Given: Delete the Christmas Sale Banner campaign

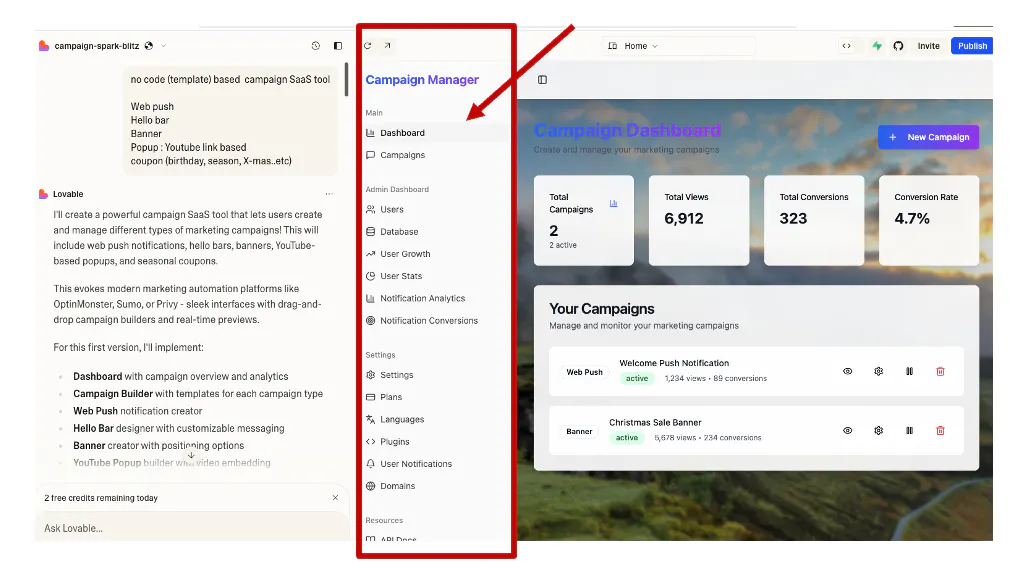Looking at the screenshot, I should 941,430.
